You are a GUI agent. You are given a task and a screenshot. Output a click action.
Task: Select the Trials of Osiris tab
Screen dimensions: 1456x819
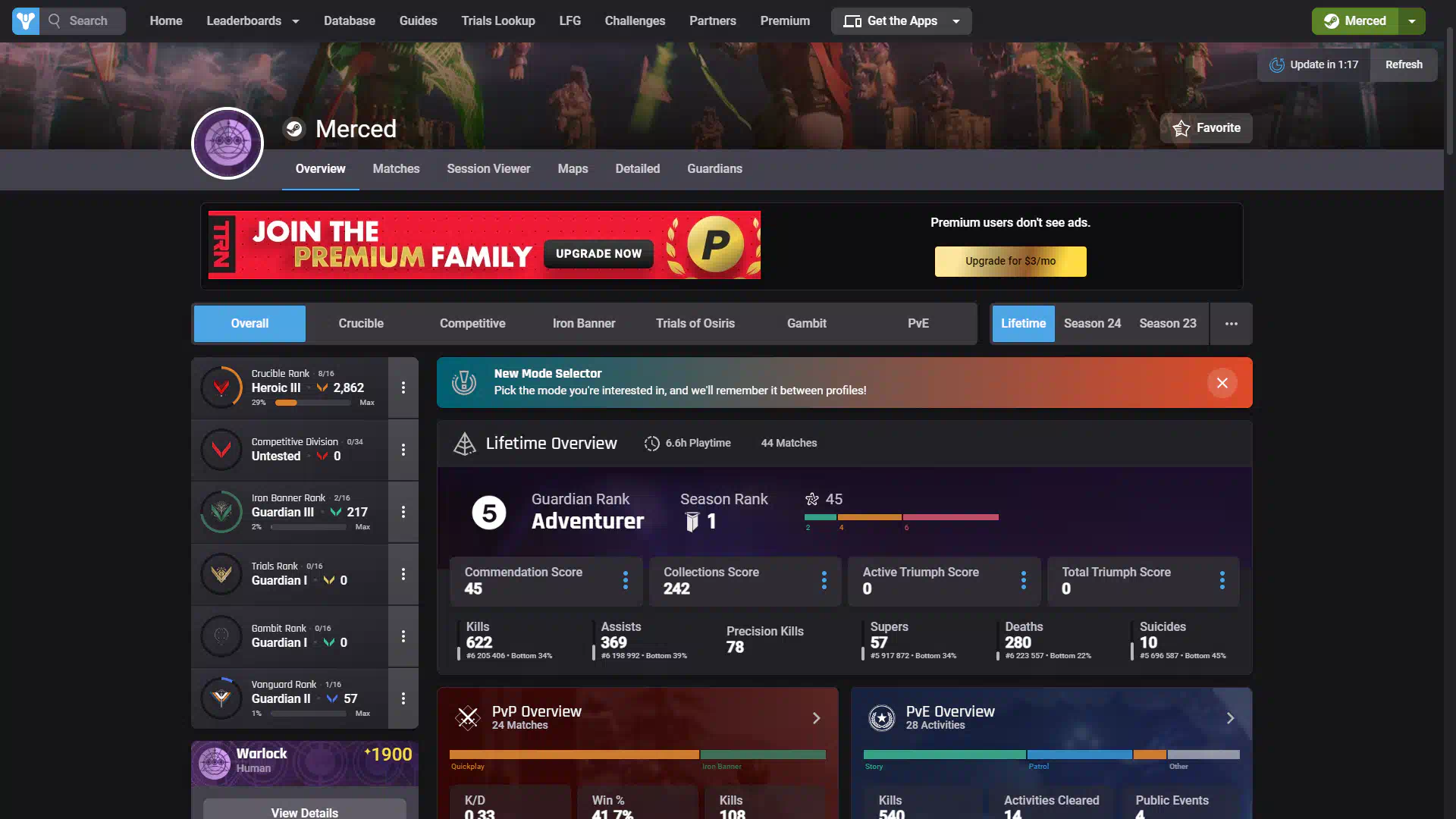695,324
